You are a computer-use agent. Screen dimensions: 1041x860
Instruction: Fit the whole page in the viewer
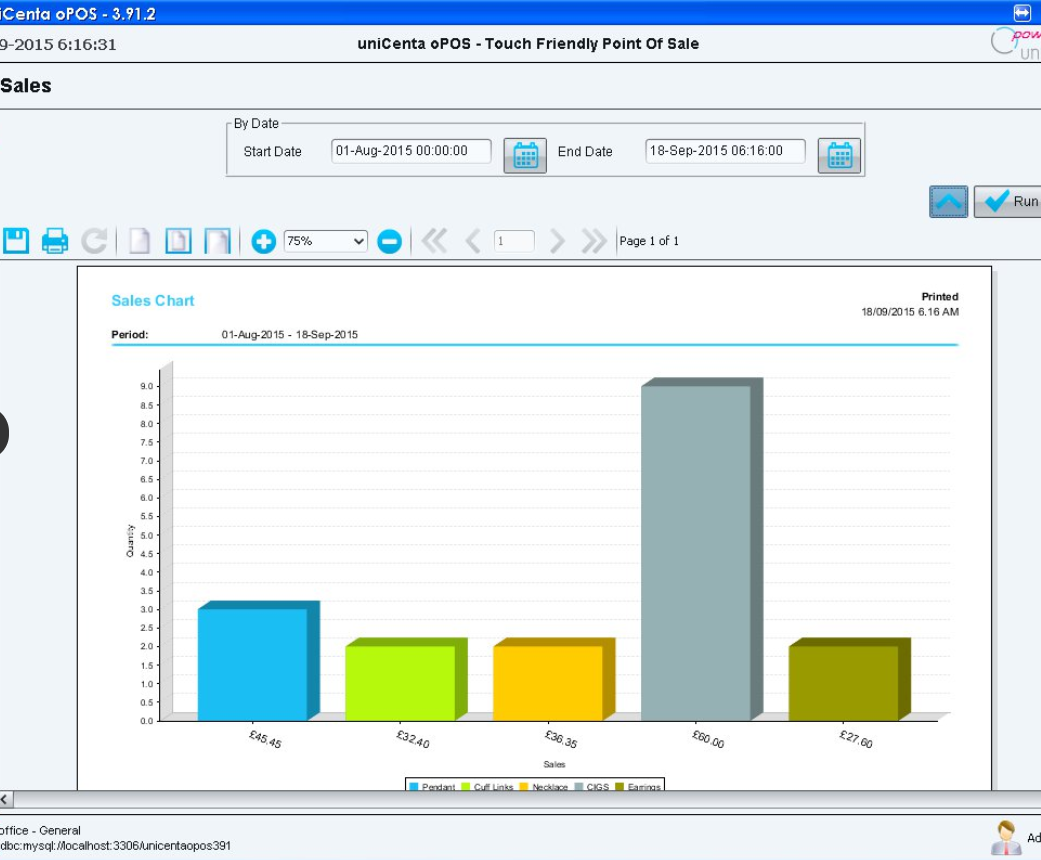tap(177, 240)
